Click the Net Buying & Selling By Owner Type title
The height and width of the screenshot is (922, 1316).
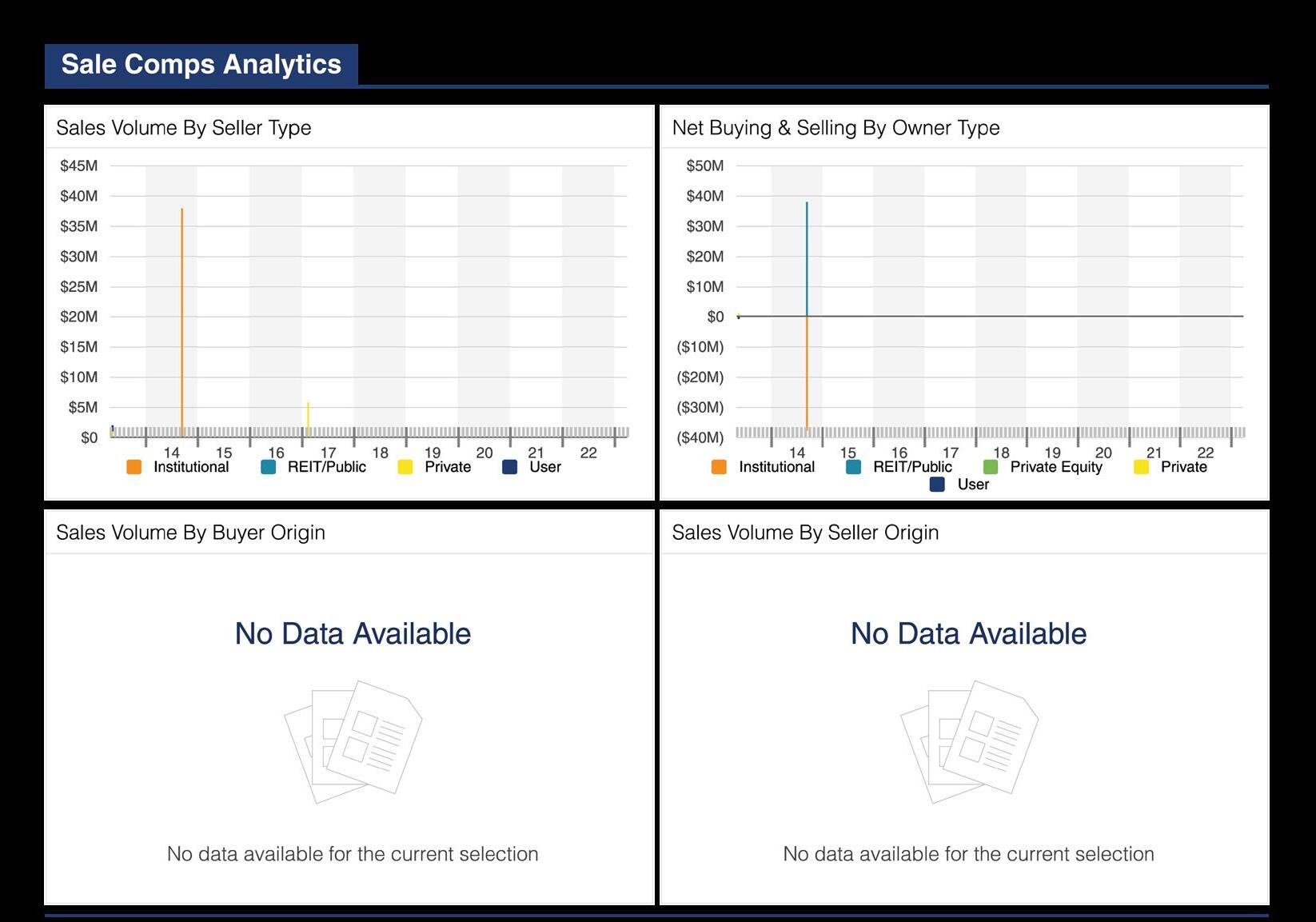tap(835, 128)
